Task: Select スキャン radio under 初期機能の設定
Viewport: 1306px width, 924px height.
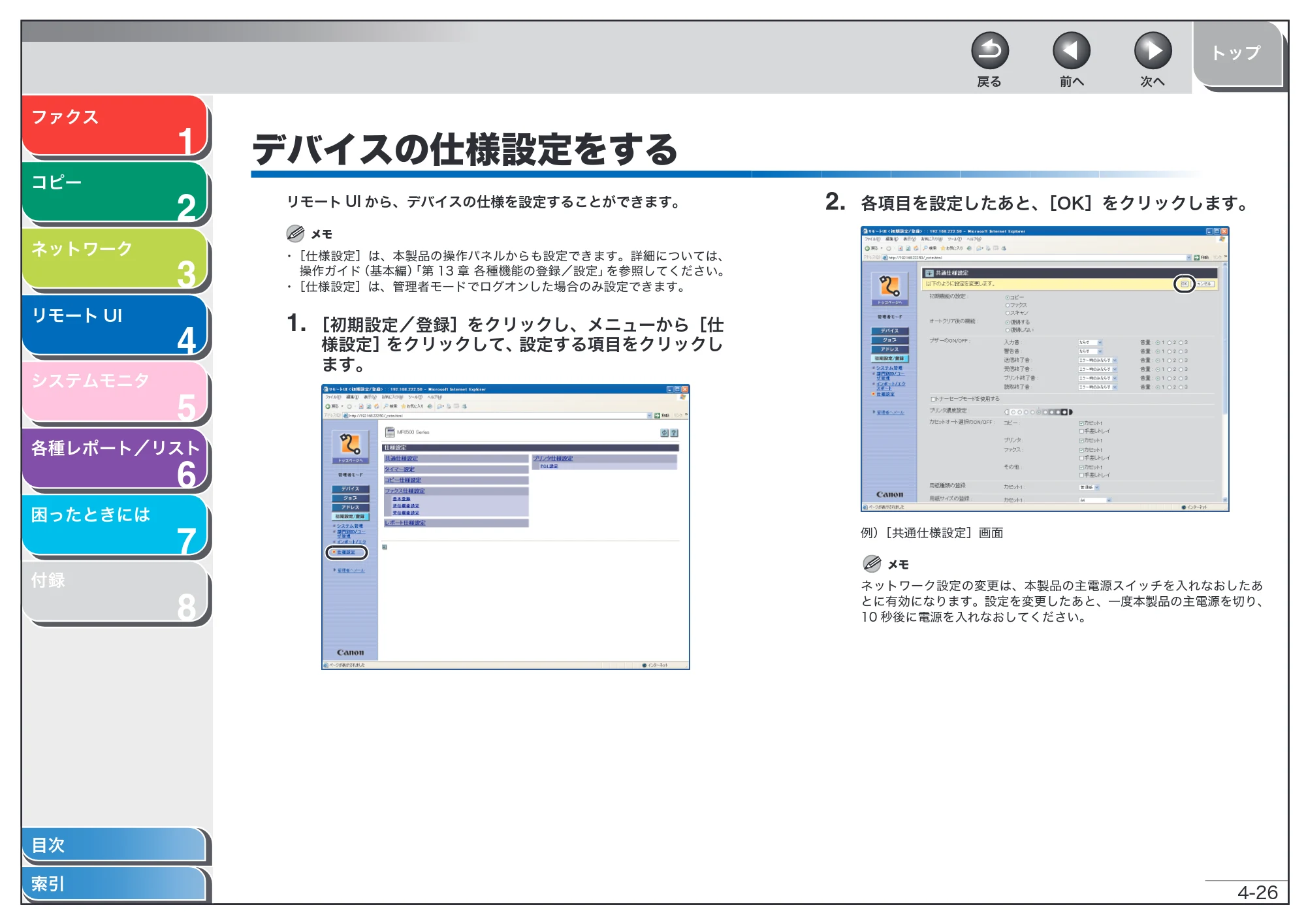Action: pos(1008,313)
